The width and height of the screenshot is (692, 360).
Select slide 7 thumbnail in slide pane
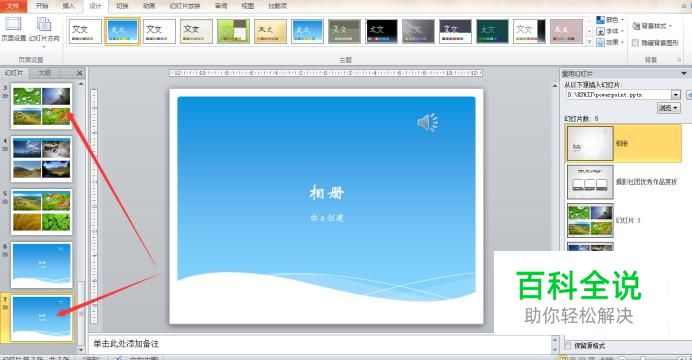(41, 318)
